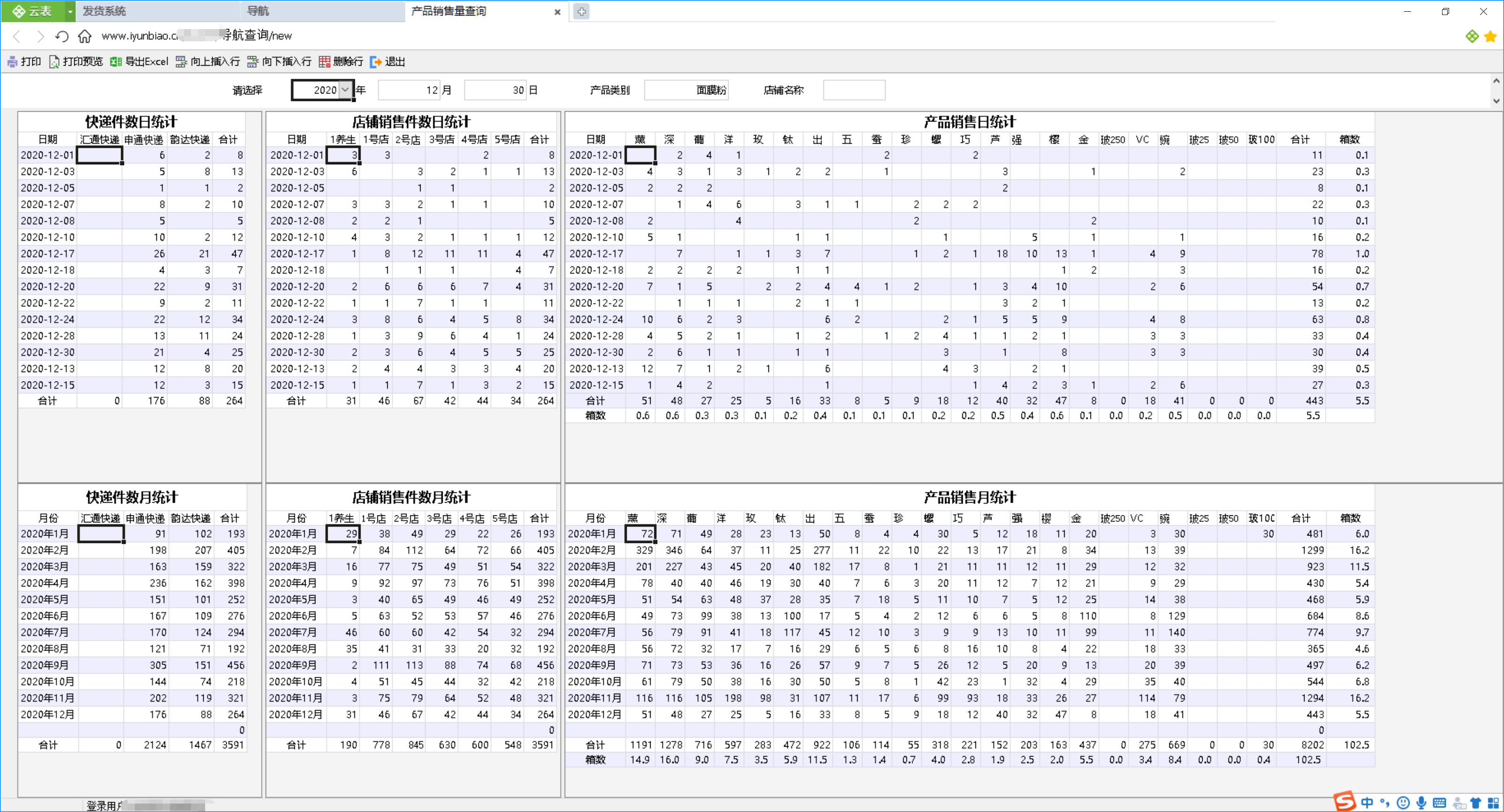This screenshot has height=812, width=1504.
Task: Click the 店铺销售件数日统计 table title
Action: pos(411,122)
